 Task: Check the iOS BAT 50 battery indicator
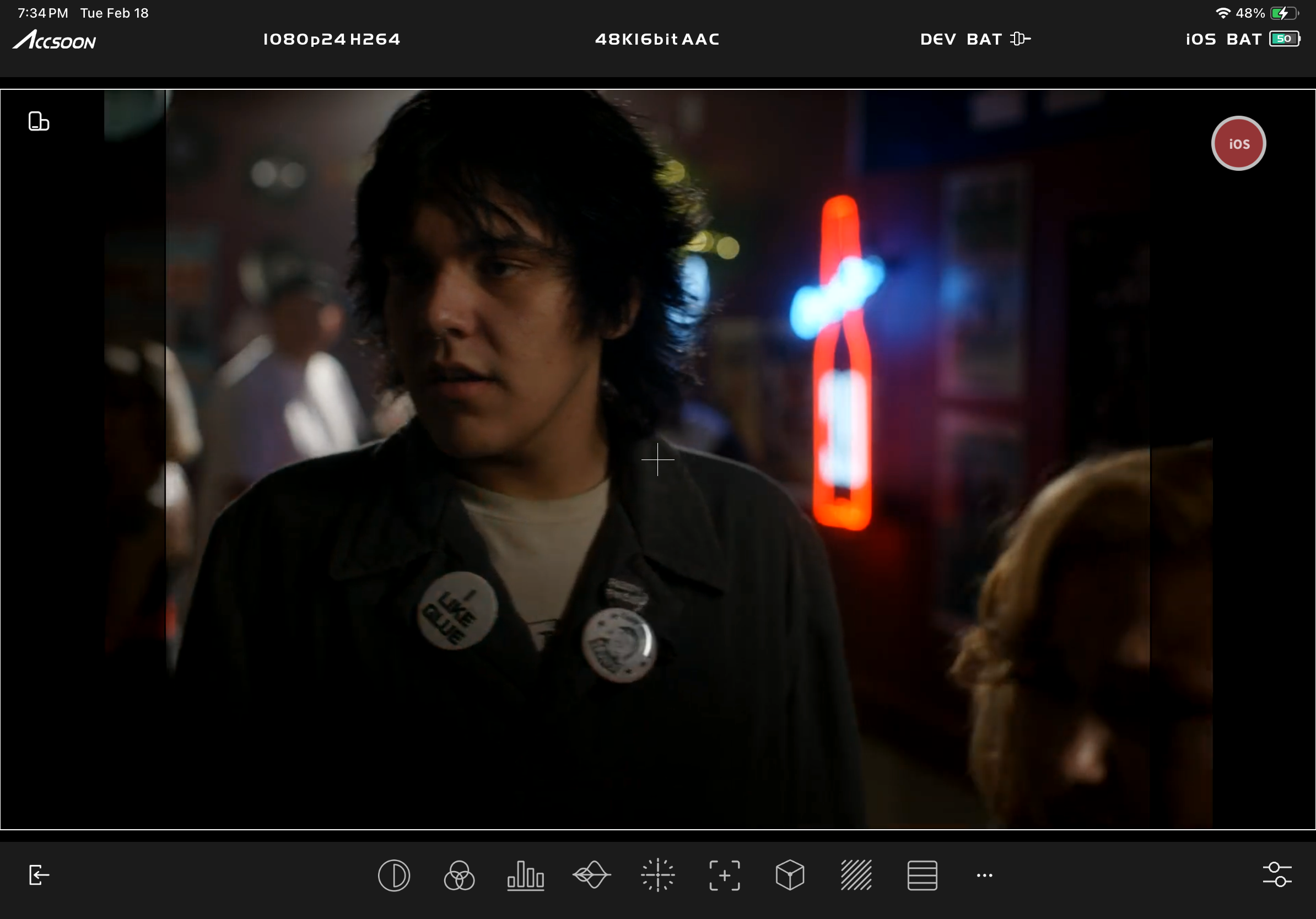point(1243,39)
